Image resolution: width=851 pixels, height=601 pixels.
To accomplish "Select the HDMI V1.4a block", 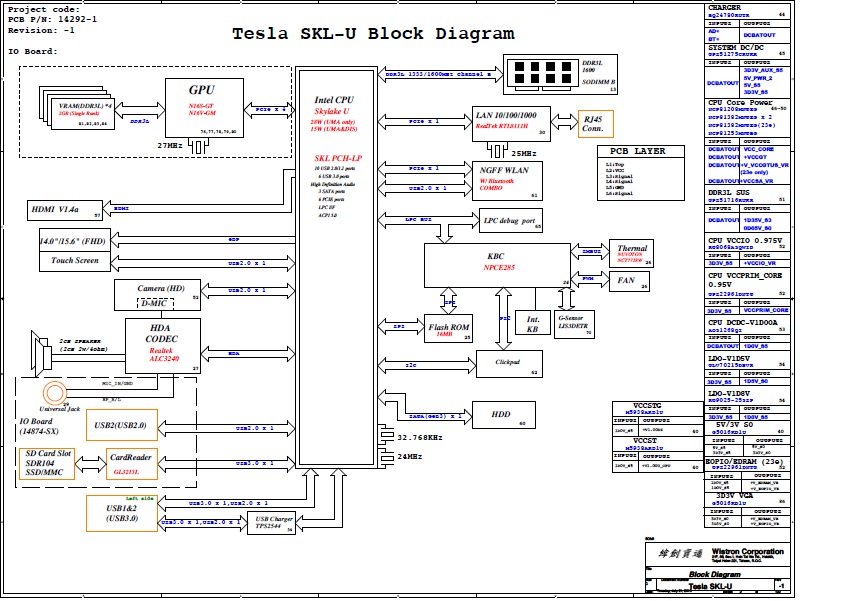I will tap(65, 210).
